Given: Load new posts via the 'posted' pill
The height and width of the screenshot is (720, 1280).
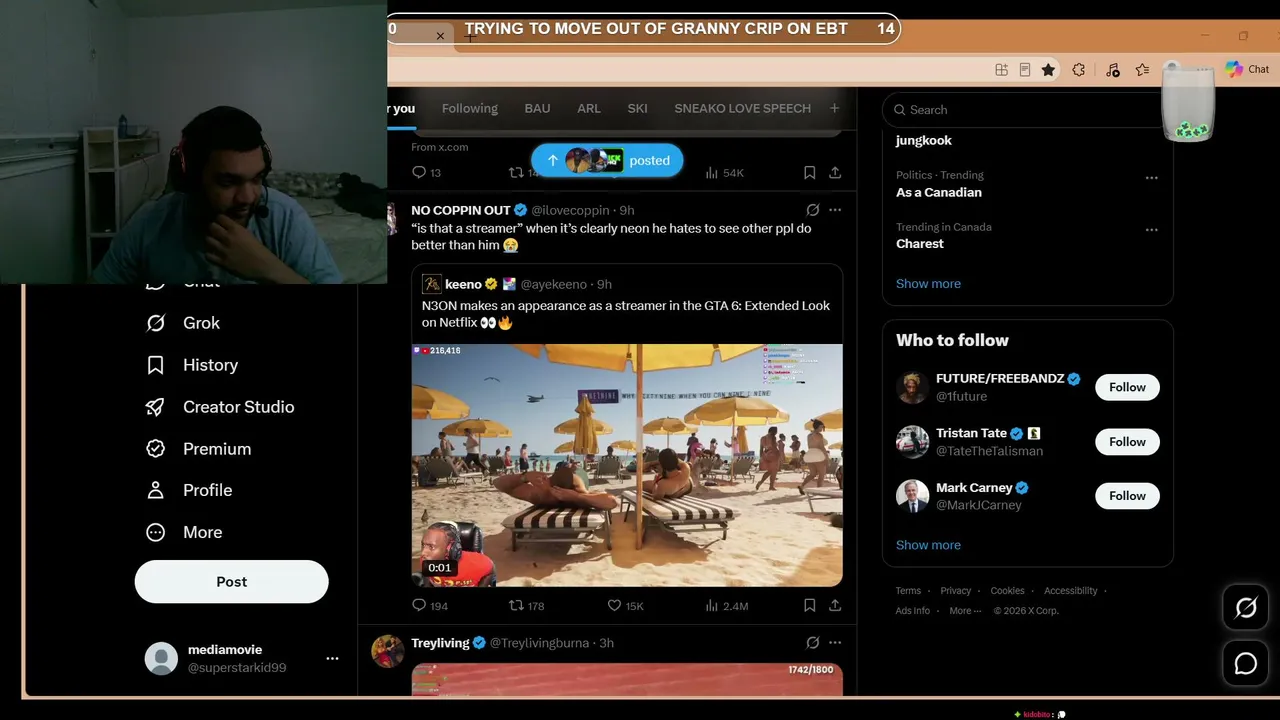Looking at the screenshot, I should click(607, 160).
